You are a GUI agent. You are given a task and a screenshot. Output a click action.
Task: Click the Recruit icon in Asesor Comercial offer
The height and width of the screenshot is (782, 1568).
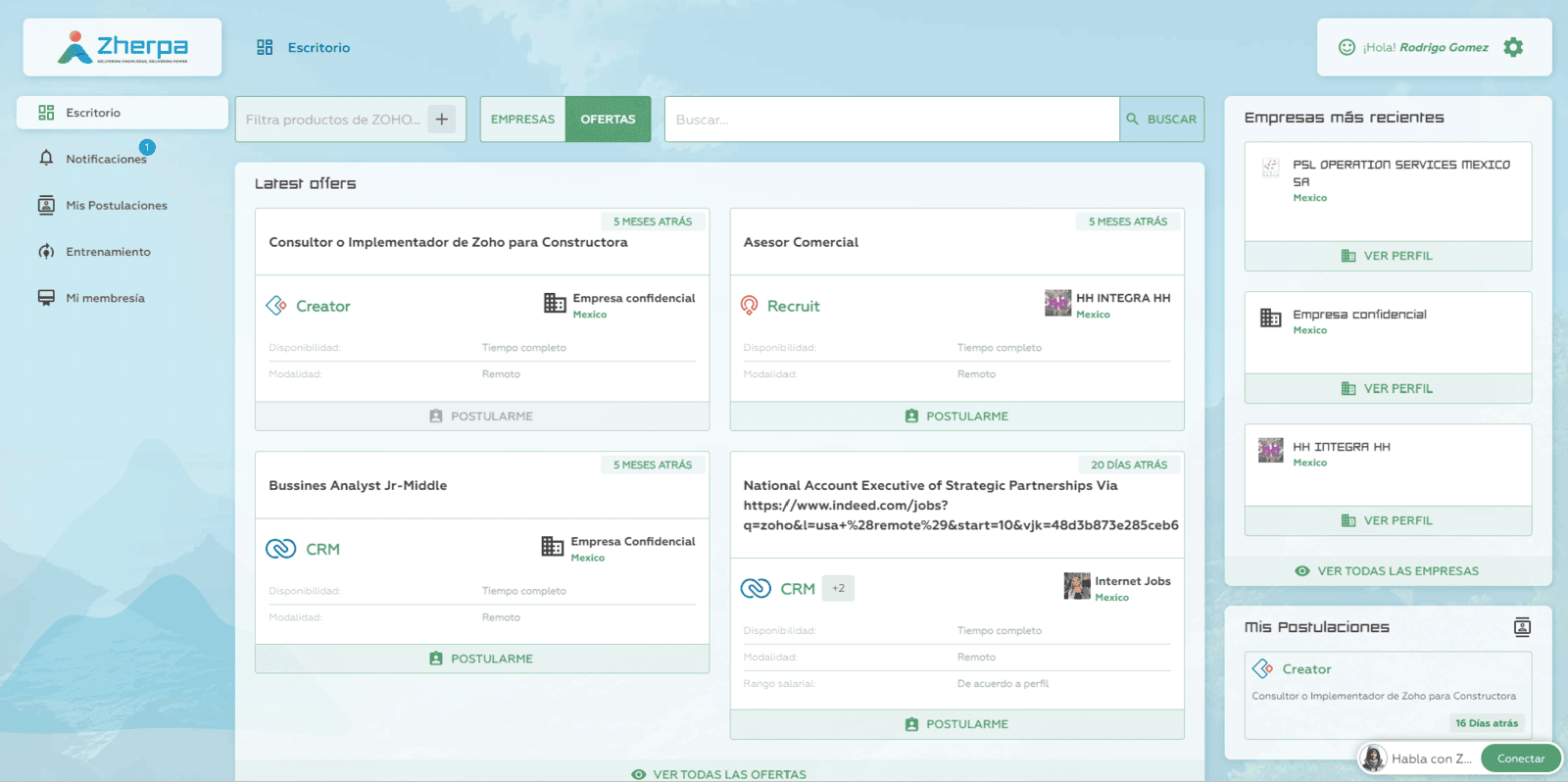pos(750,306)
